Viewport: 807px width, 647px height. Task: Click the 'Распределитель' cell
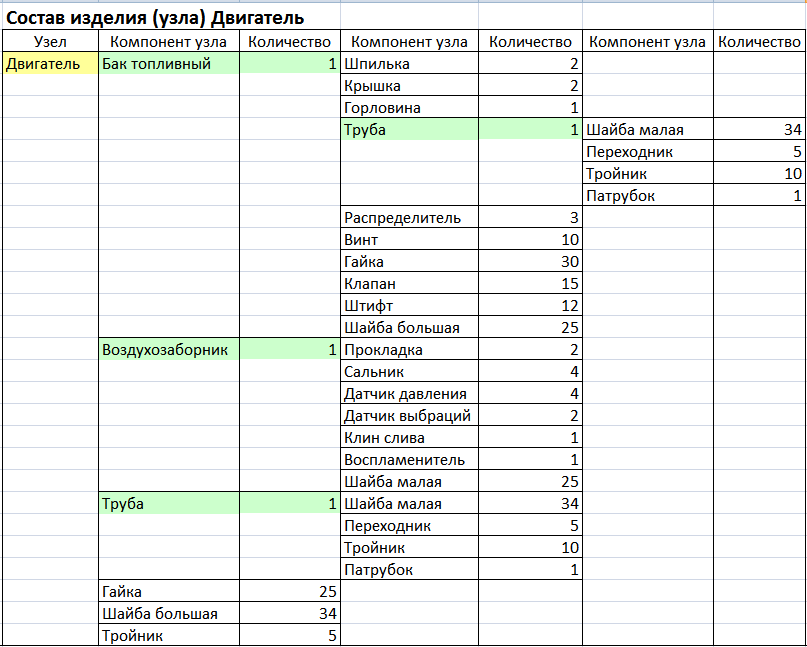(x=409, y=218)
